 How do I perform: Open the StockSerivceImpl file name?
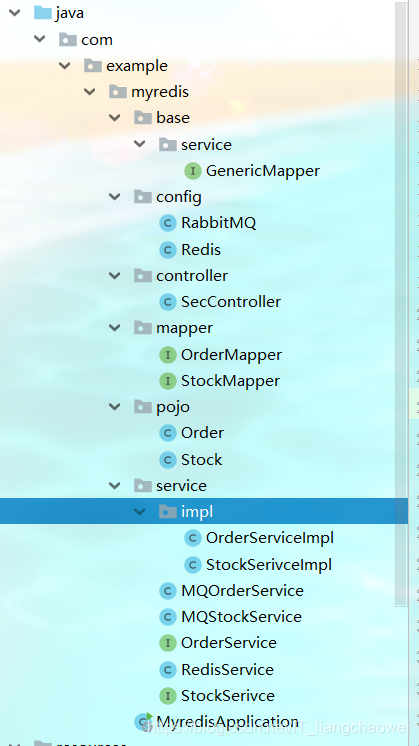pyautogui.click(x=269, y=565)
